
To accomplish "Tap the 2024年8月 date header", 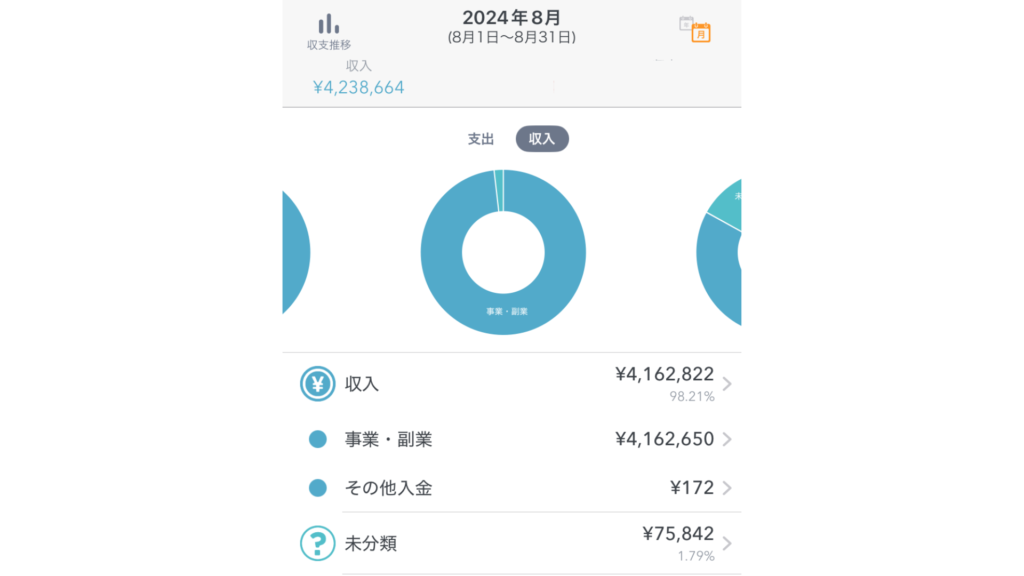I will 511,18.
